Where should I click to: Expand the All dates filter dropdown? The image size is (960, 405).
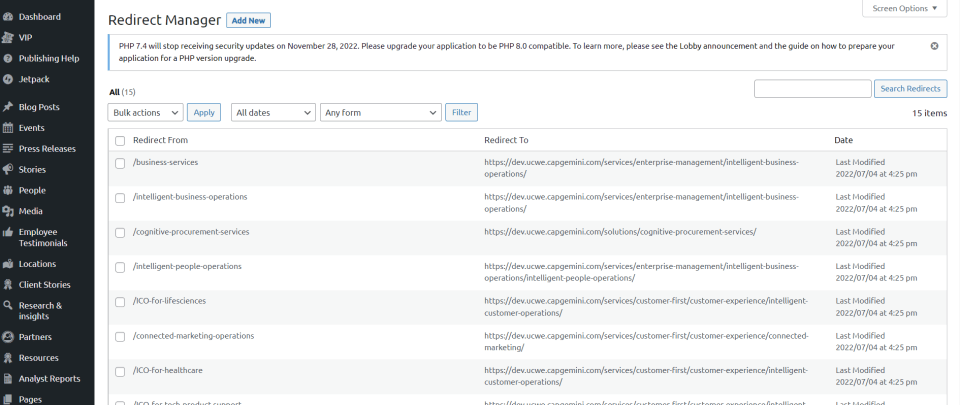[273, 113]
